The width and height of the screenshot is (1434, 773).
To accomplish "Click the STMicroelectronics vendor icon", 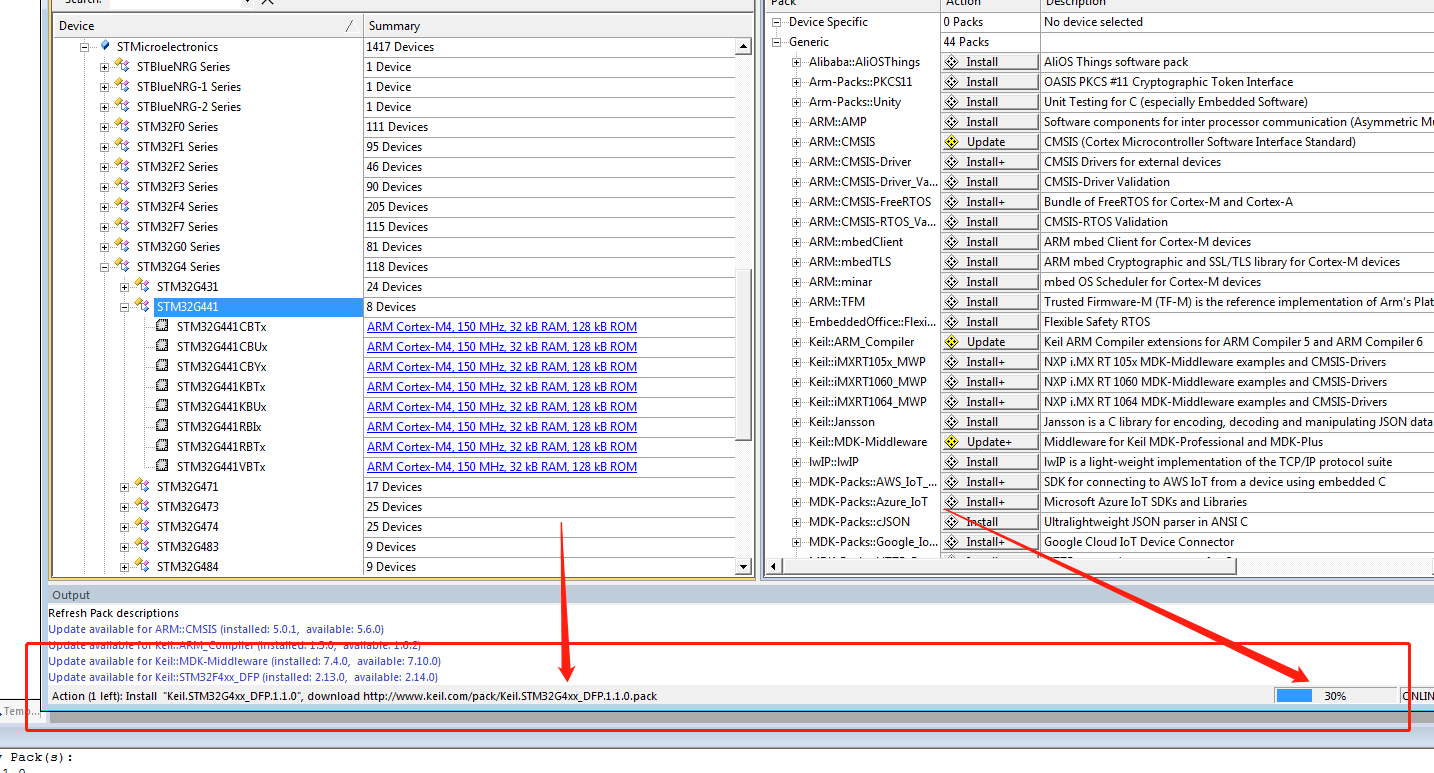I will coord(105,46).
